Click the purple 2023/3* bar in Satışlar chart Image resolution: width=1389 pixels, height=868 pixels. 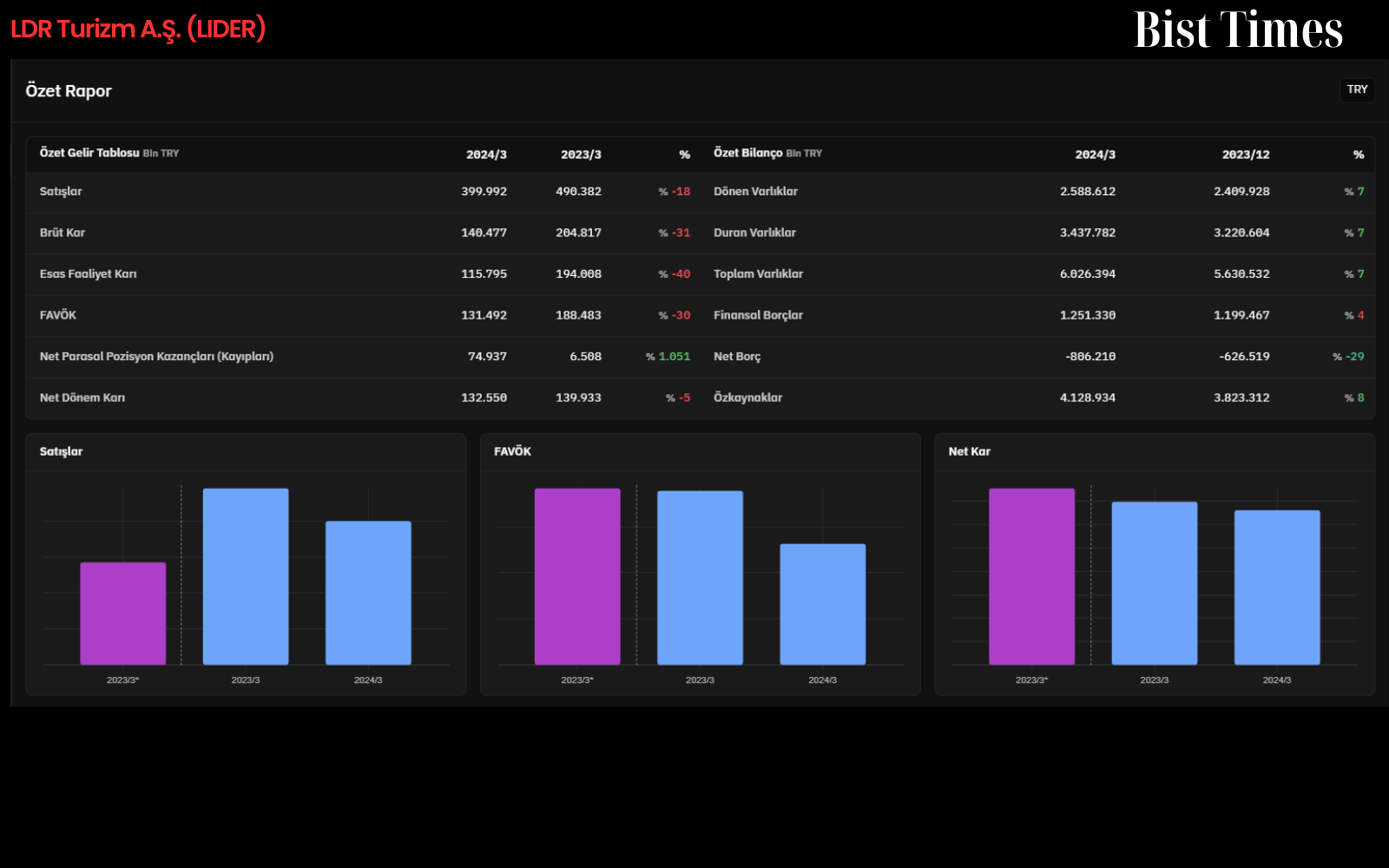pos(123,614)
